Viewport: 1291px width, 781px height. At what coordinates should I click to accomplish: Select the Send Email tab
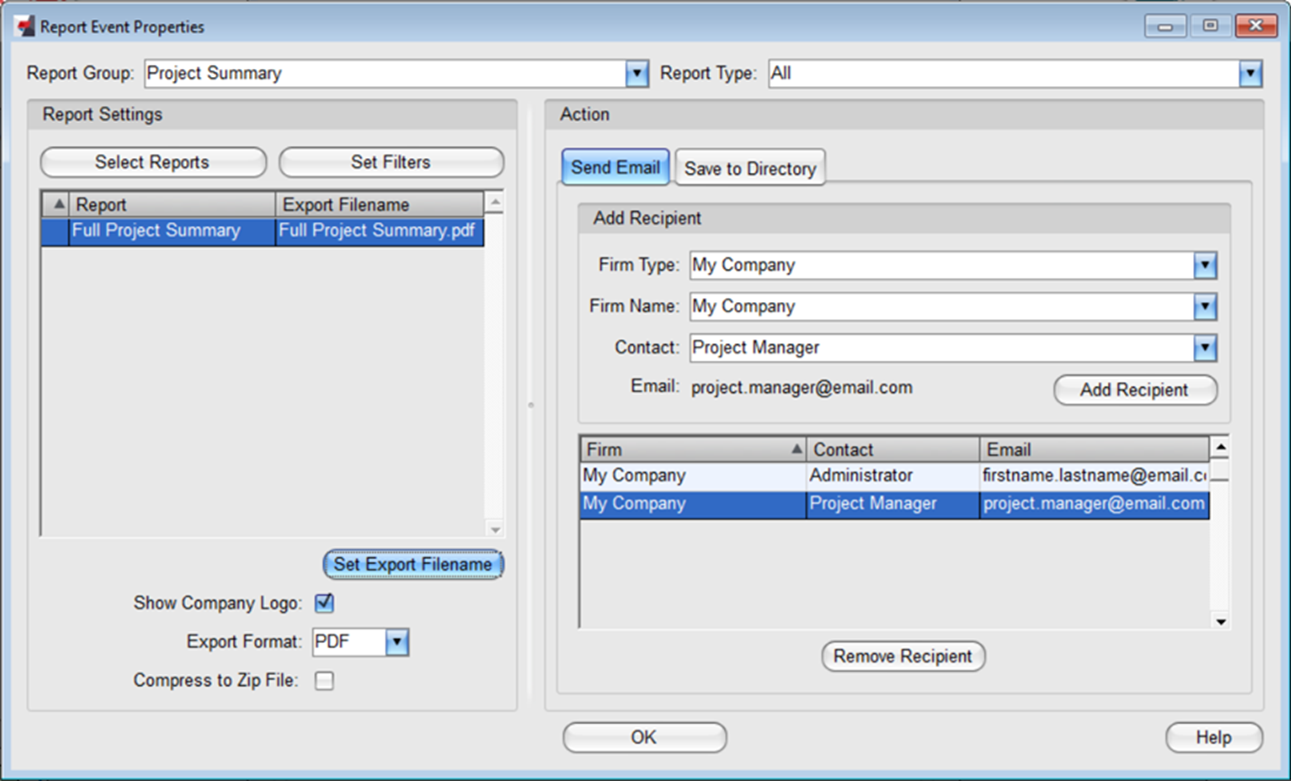615,168
